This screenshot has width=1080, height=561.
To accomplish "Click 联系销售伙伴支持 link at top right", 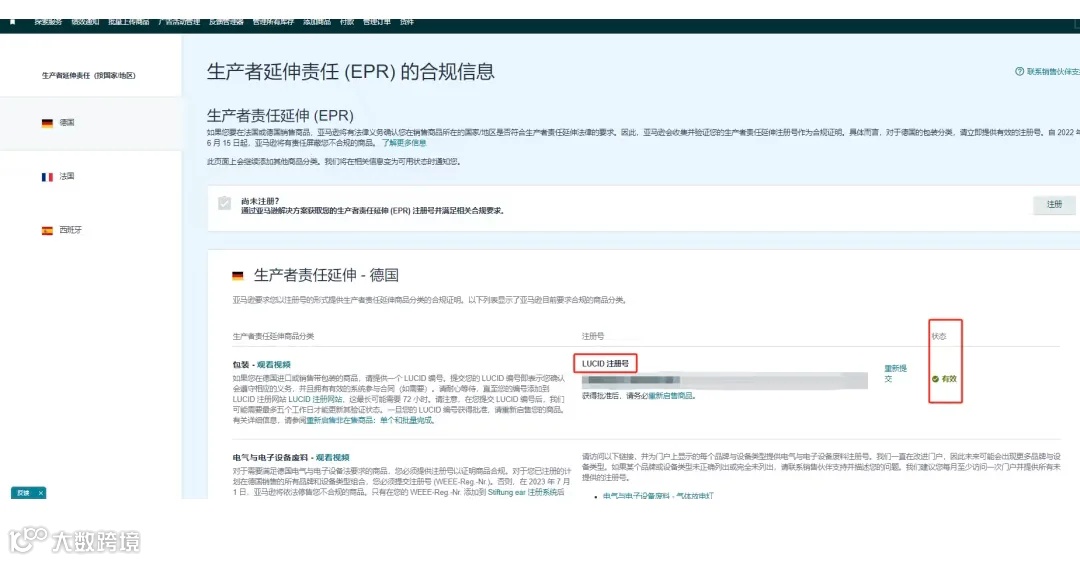I will coord(1053,71).
